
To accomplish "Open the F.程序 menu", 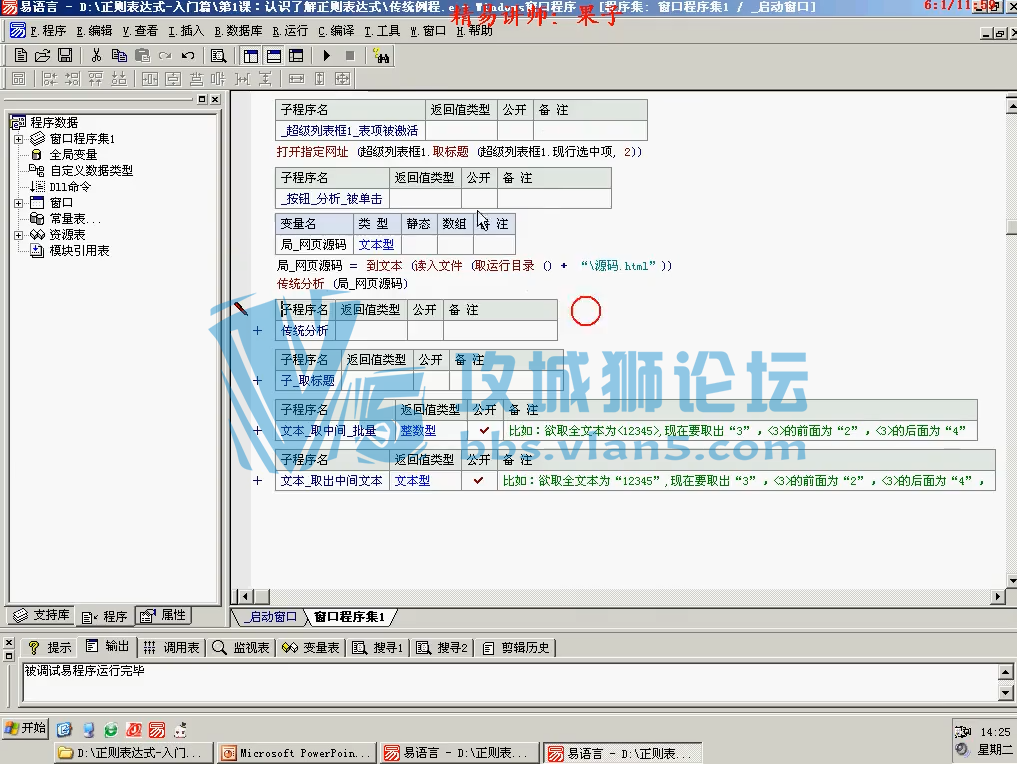I will (x=47, y=30).
